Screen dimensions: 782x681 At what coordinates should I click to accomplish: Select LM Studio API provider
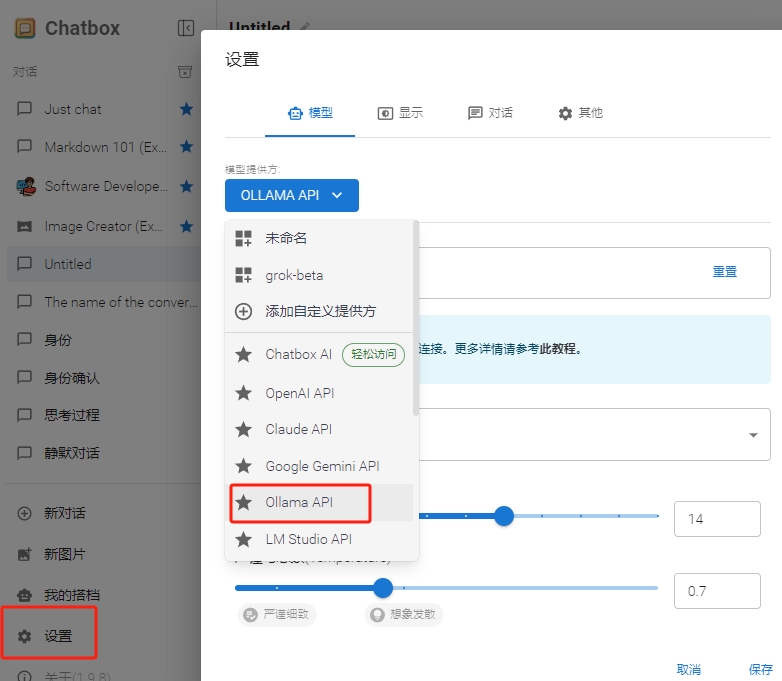click(x=319, y=539)
